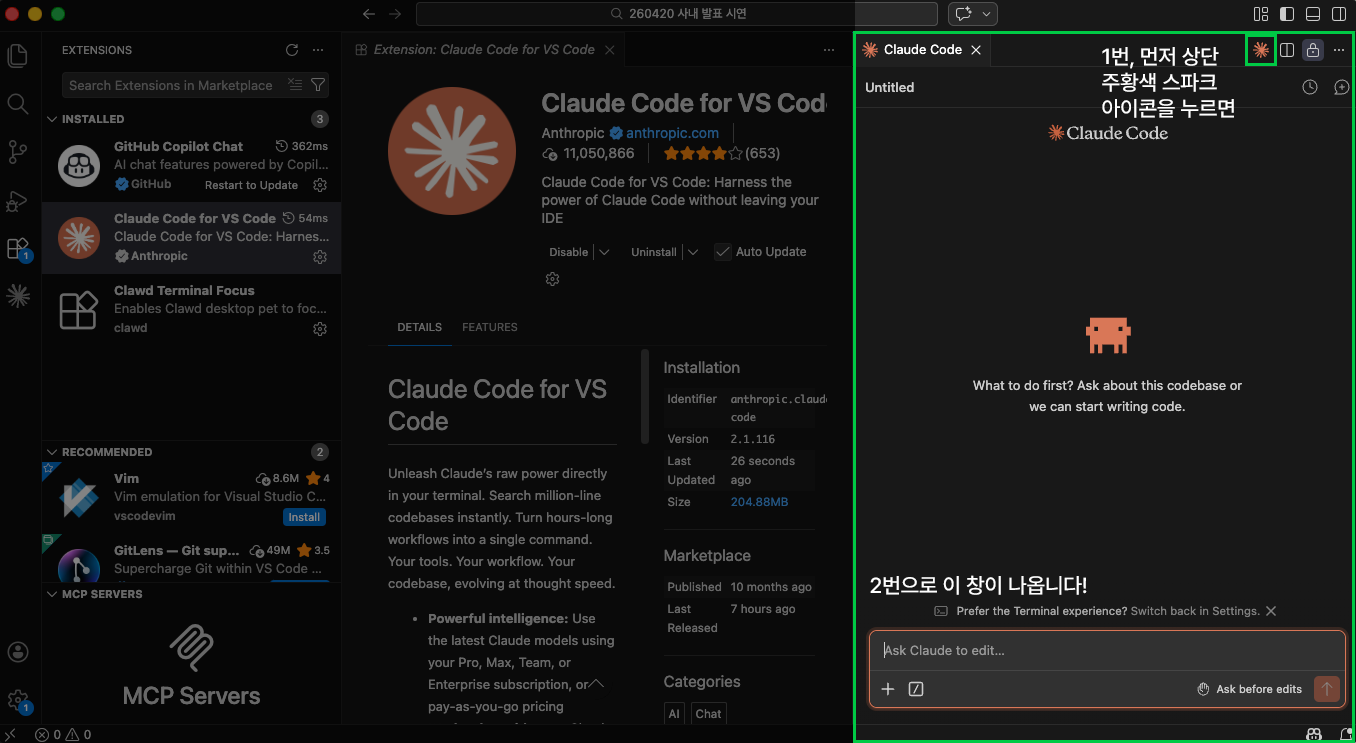Open the Search view in the activity bar
The image size is (1356, 743).
point(17,103)
